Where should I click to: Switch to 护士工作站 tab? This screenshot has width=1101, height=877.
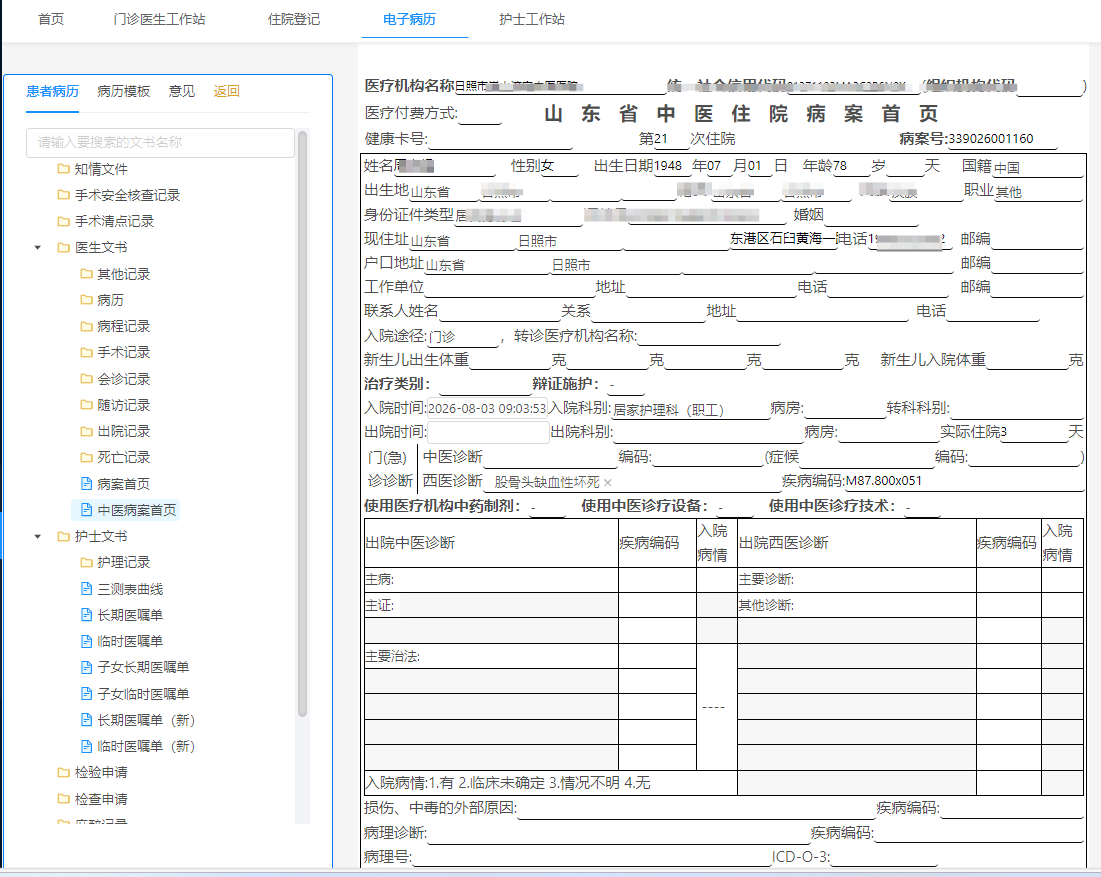532,19
